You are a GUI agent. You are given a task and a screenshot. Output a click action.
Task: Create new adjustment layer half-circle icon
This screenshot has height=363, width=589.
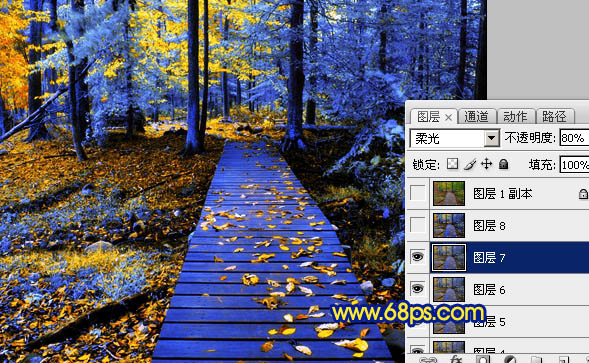click(510, 359)
